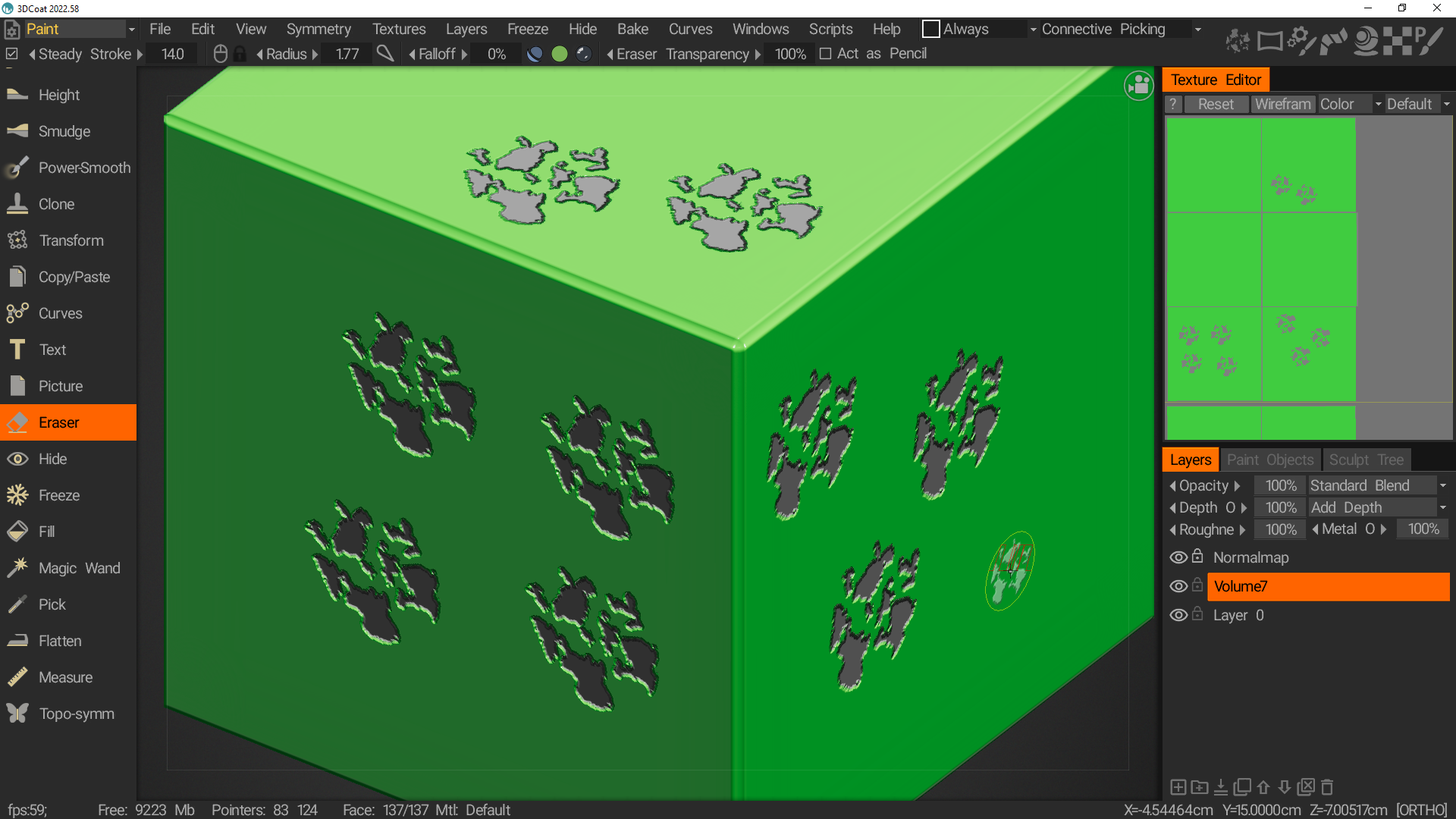The width and height of the screenshot is (1456, 819).
Task: Select the Smudge tool
Action: click(x=68, y=131)
